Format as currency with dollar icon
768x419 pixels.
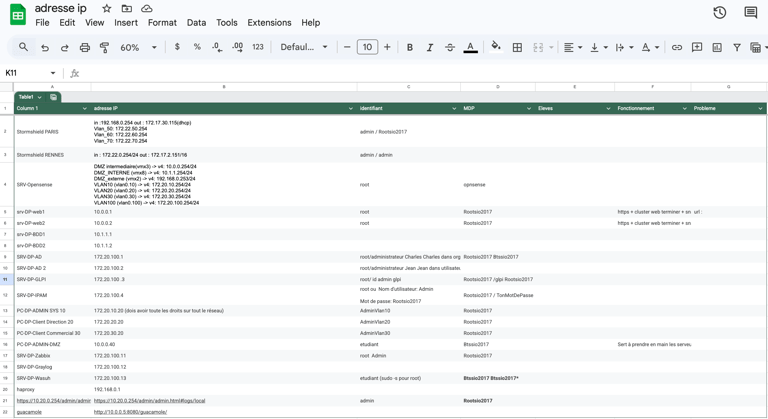point(177,47)
